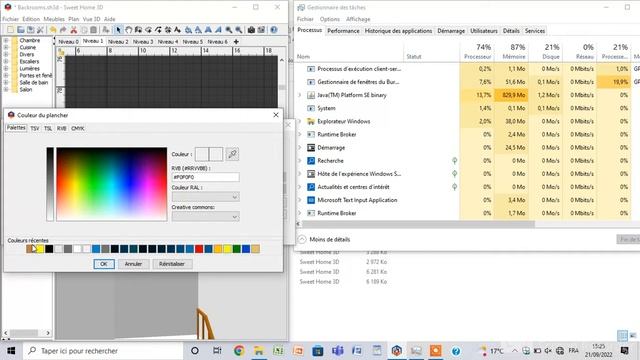640x360 pixels.
Task: Add a new level with the plus icon
Action: pos(236,42)
